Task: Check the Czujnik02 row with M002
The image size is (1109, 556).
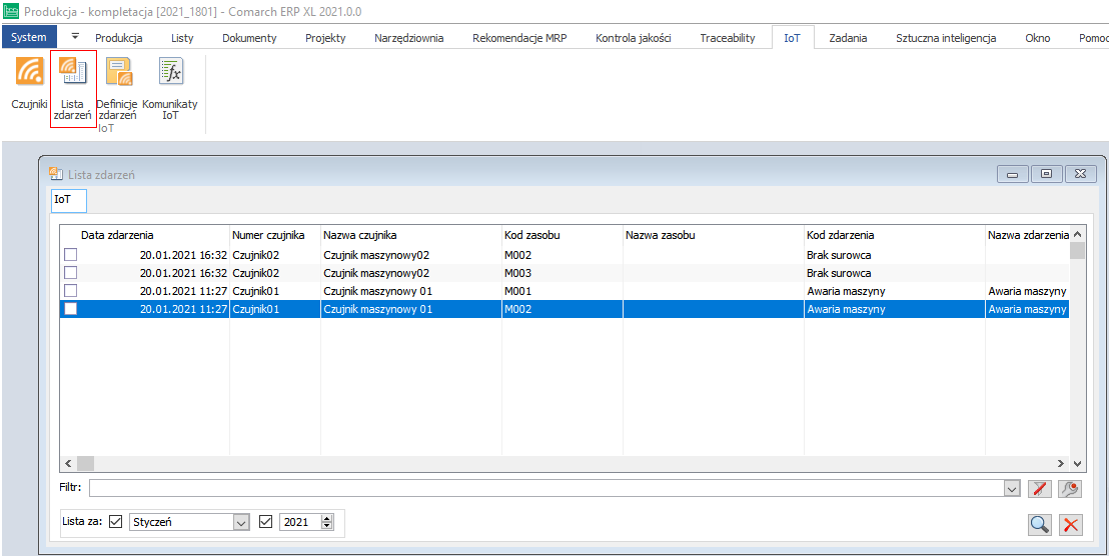Action: tap(71, 255)
